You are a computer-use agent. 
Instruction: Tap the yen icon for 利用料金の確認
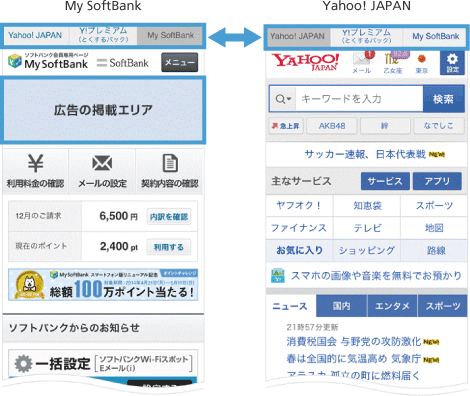point(35,163)
